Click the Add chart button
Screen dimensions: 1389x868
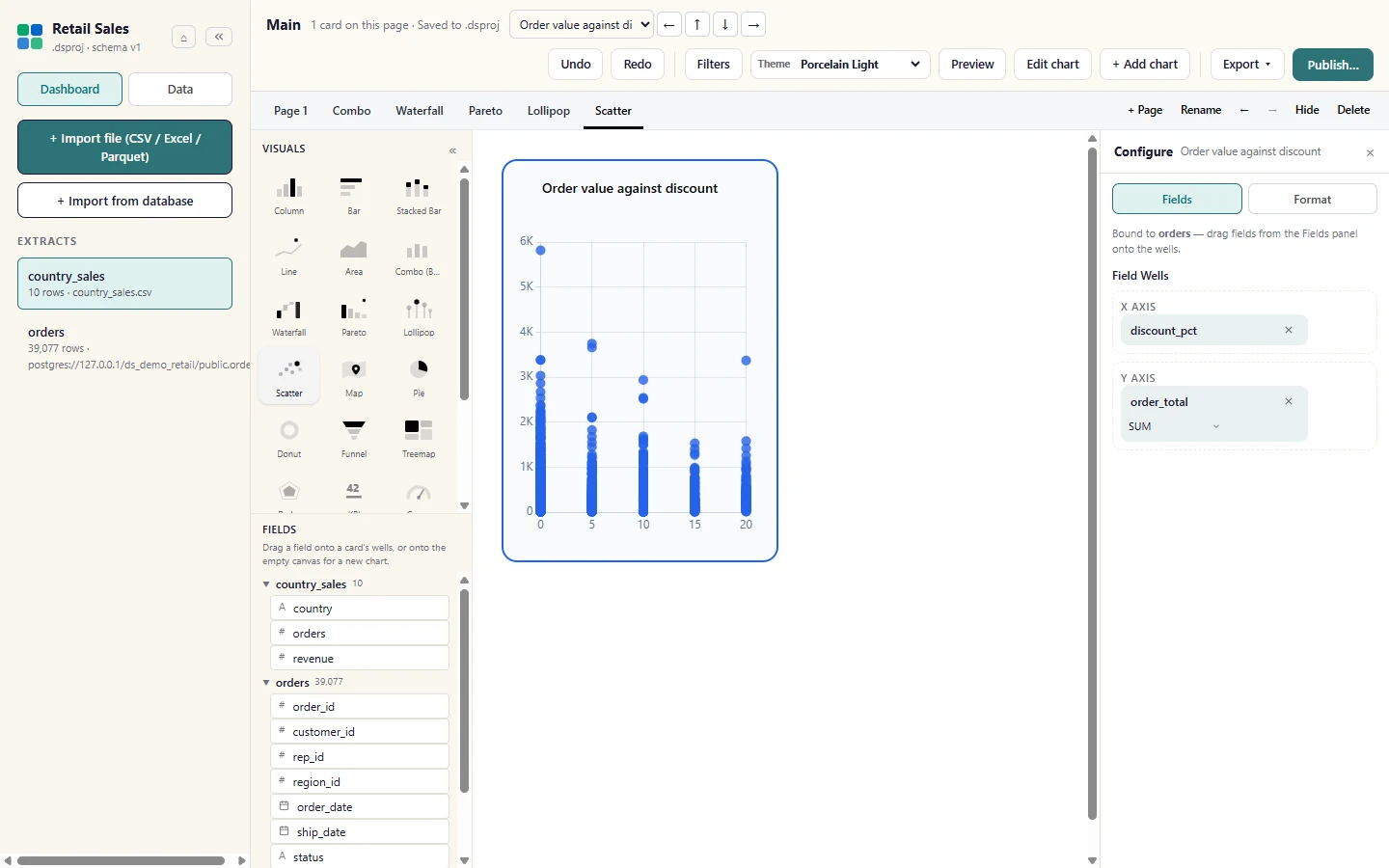click(1145, 65)
